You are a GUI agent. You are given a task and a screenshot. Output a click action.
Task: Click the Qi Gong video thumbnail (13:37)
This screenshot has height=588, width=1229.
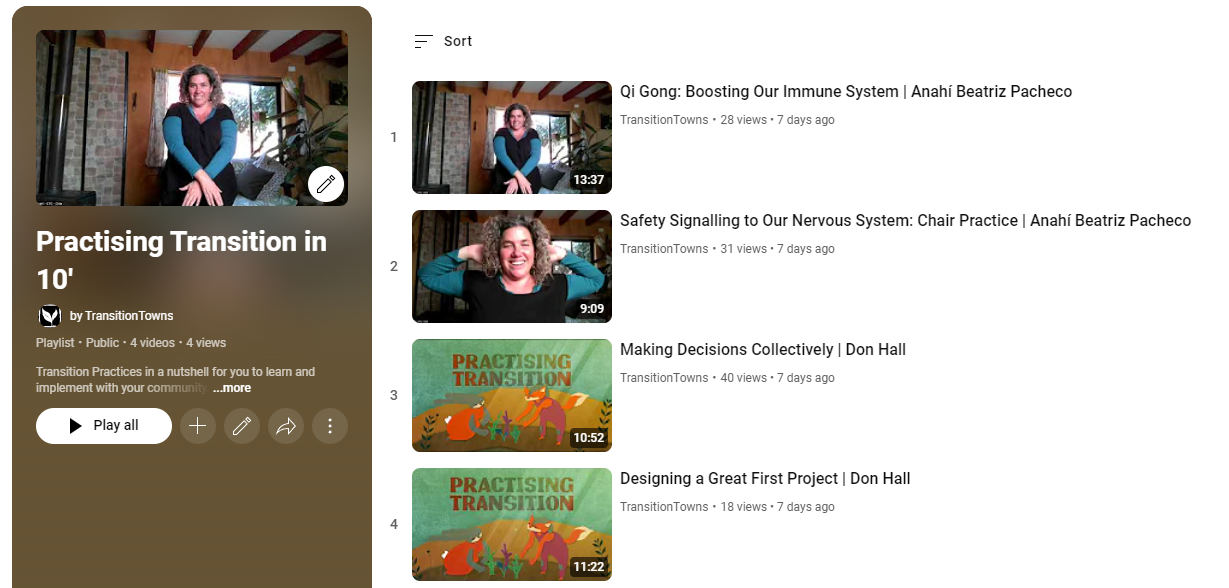point(511,137)
